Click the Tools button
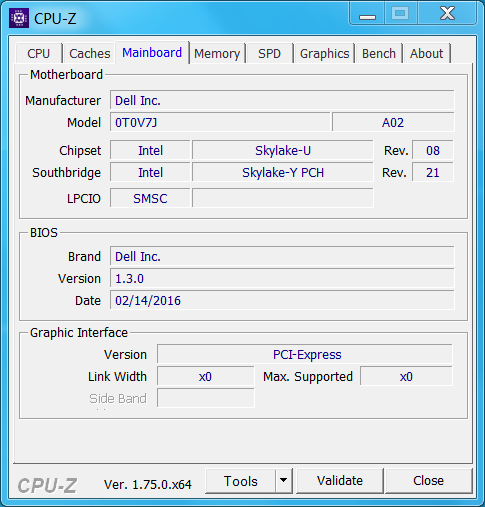 (x=241, y=481)
